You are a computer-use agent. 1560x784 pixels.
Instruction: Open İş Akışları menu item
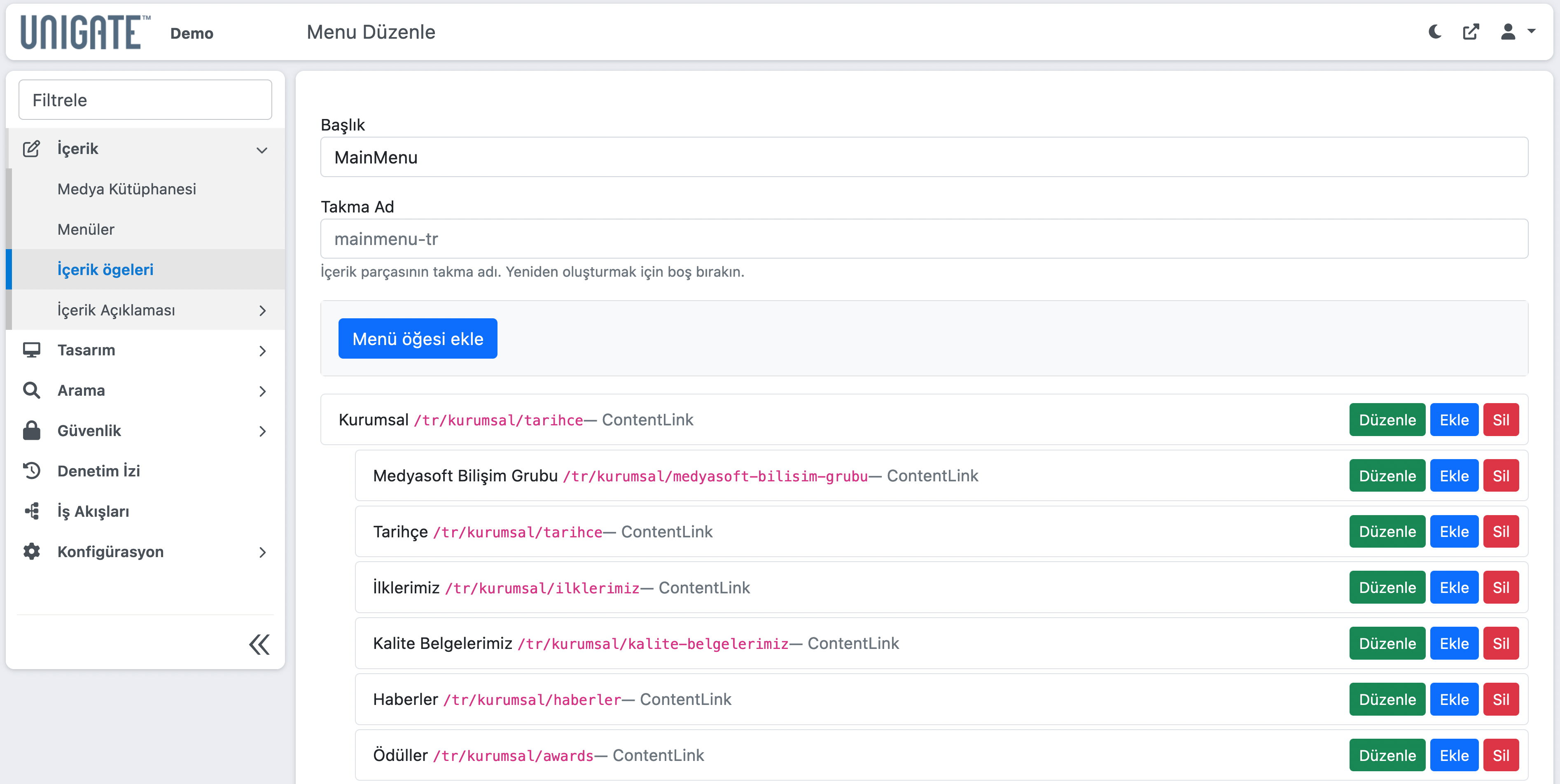[x=93, y=511]
